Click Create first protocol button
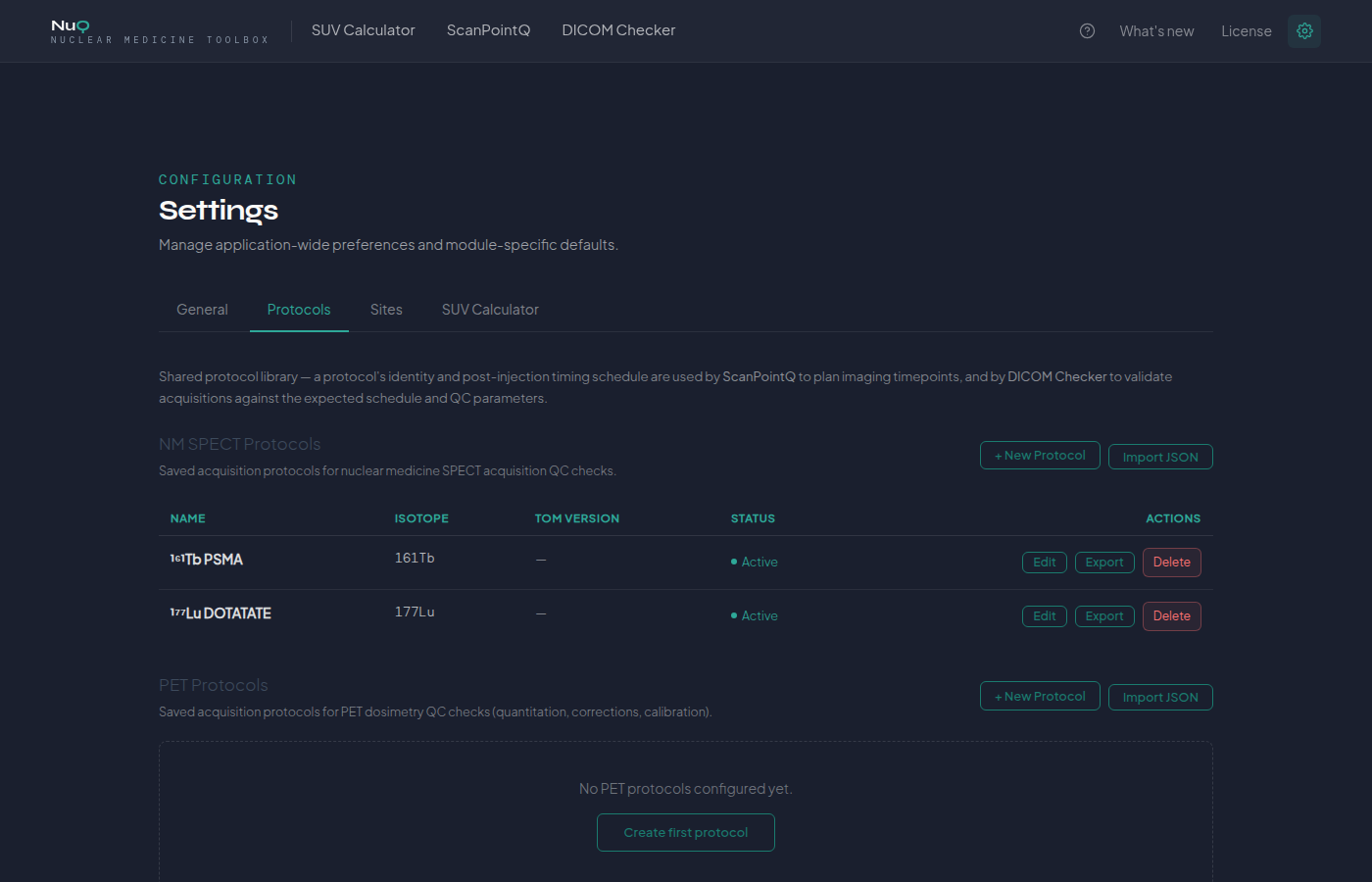The image size is (1372, 882). coord(686,833)
